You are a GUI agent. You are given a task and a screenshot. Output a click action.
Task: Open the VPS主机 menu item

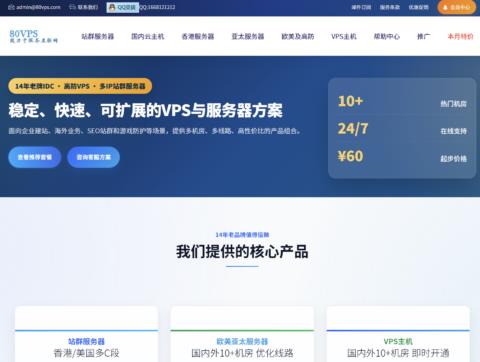coord(344,36)
